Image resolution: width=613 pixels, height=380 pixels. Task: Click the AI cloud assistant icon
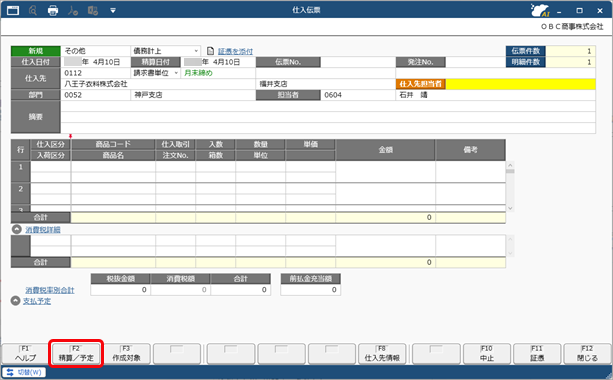pyautogui.click(x=540, y=10)
